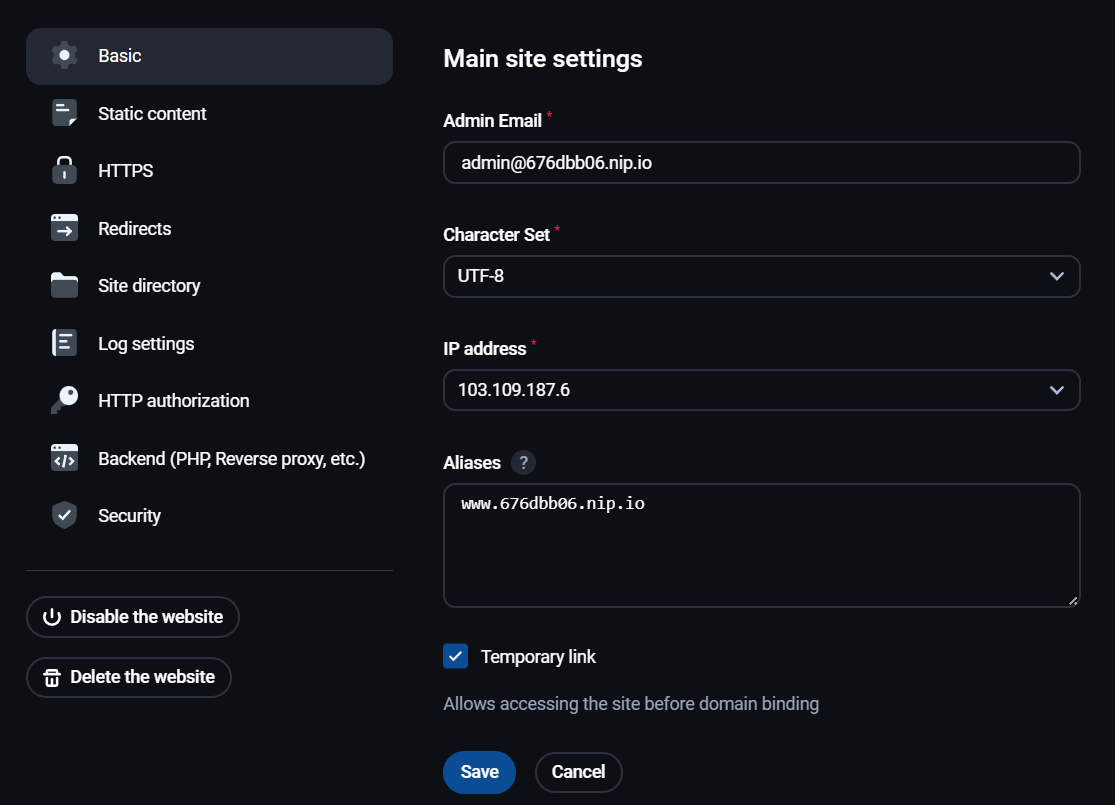Click the HTTPS padlock icon
1115x805 pixels.
pos(64,171)
